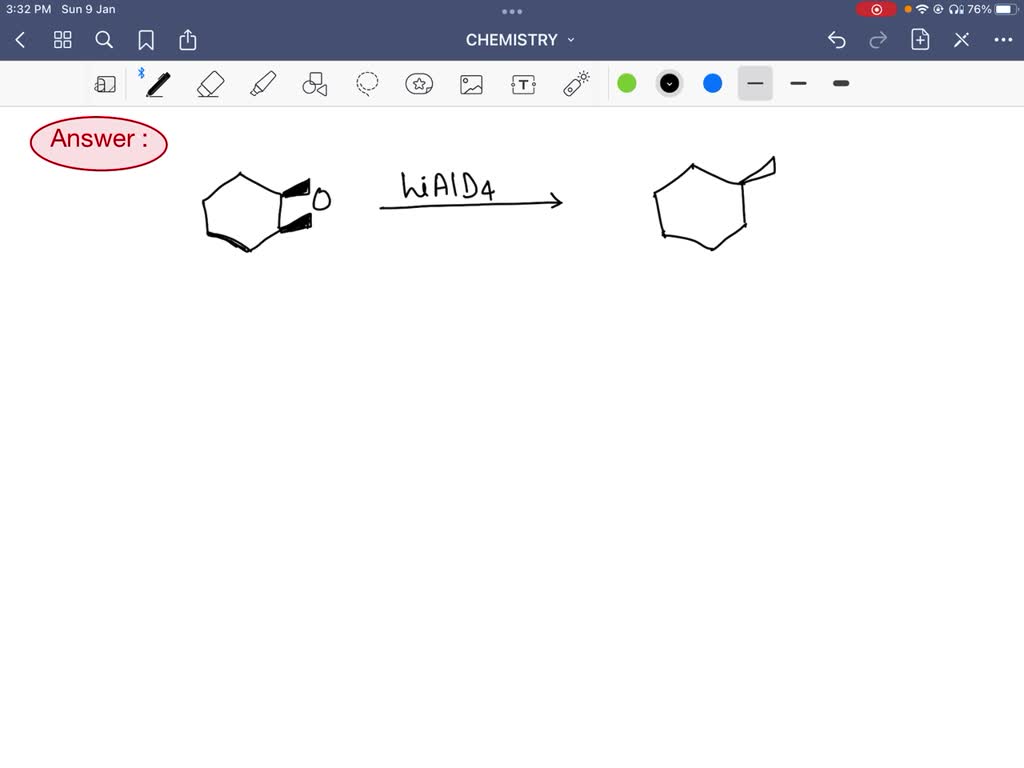Viewport: 1024px width, 768px height.
Task: Open the thumbnail grid view
Action: pos(62,40)
